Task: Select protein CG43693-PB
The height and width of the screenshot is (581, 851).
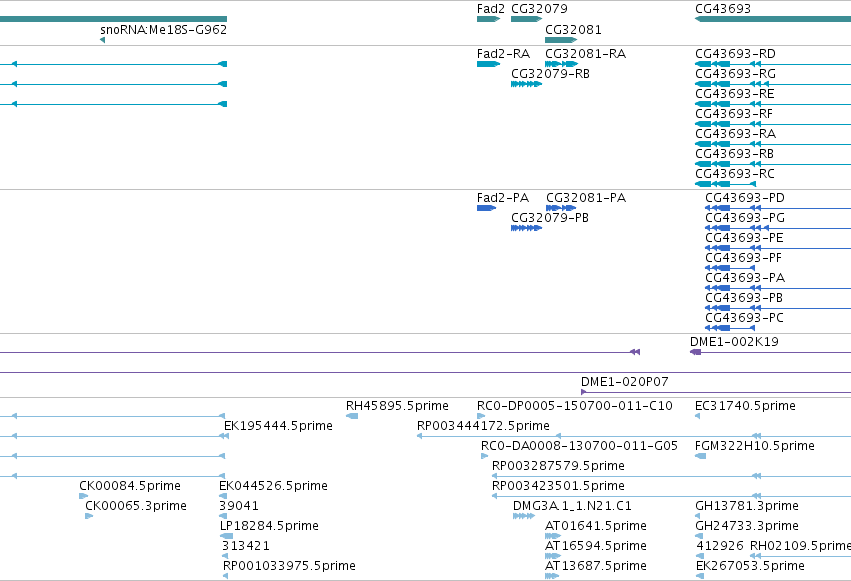Action: (x=778, y=308)
